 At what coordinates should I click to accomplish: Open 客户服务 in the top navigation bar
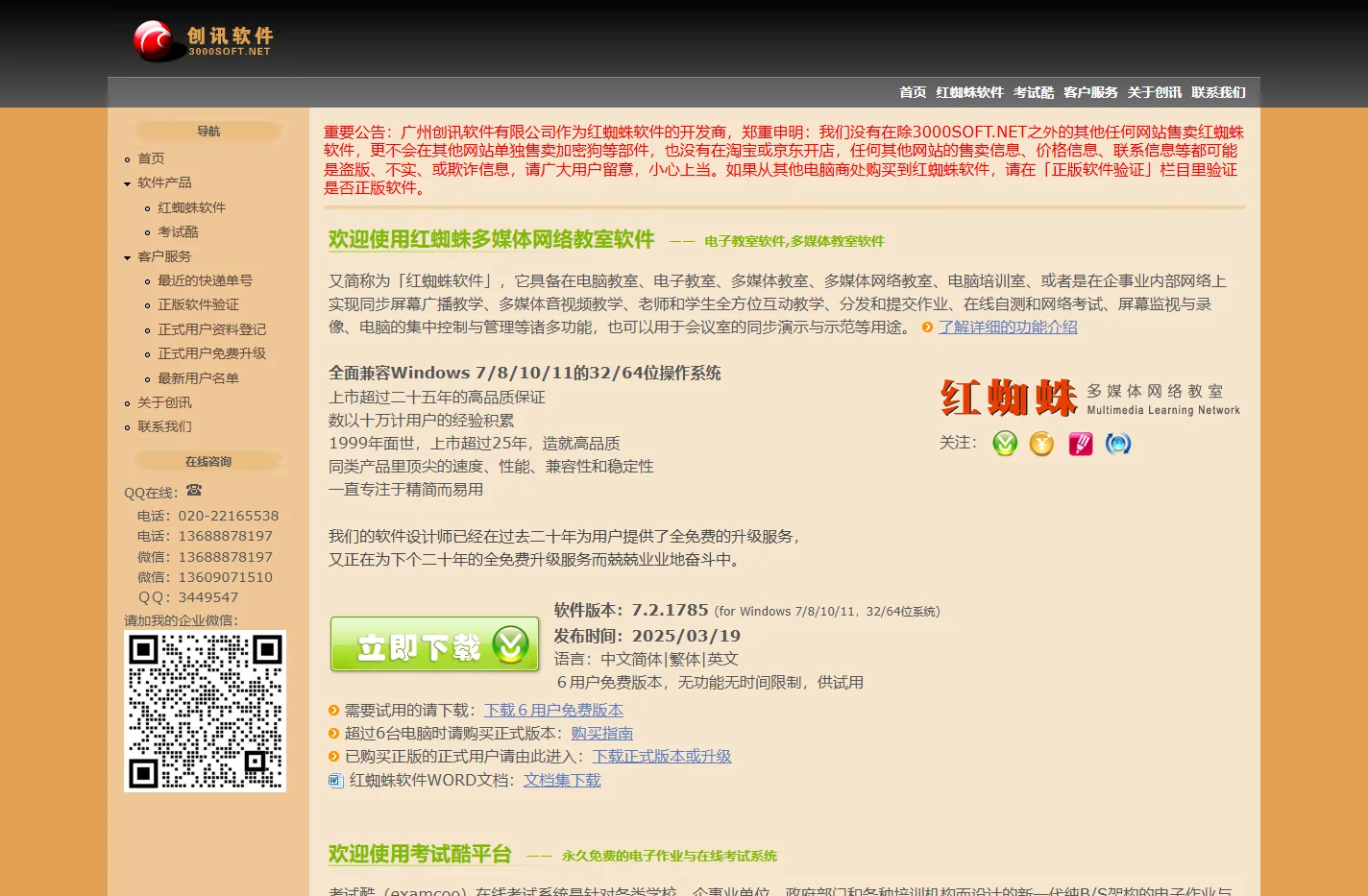pyautogui.click(x=1091, y=92)
